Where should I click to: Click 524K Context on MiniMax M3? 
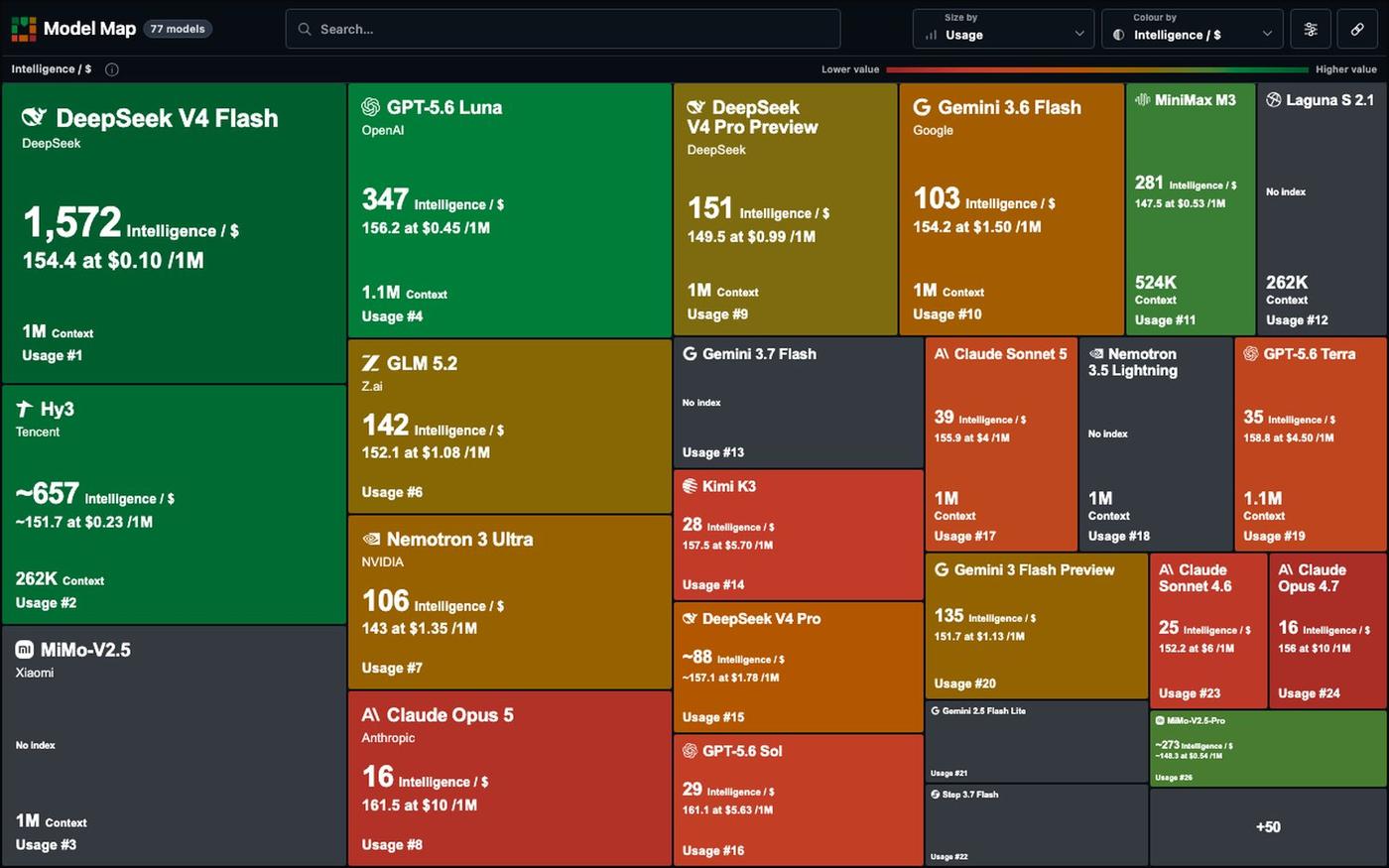click(x=1156, y=289)
